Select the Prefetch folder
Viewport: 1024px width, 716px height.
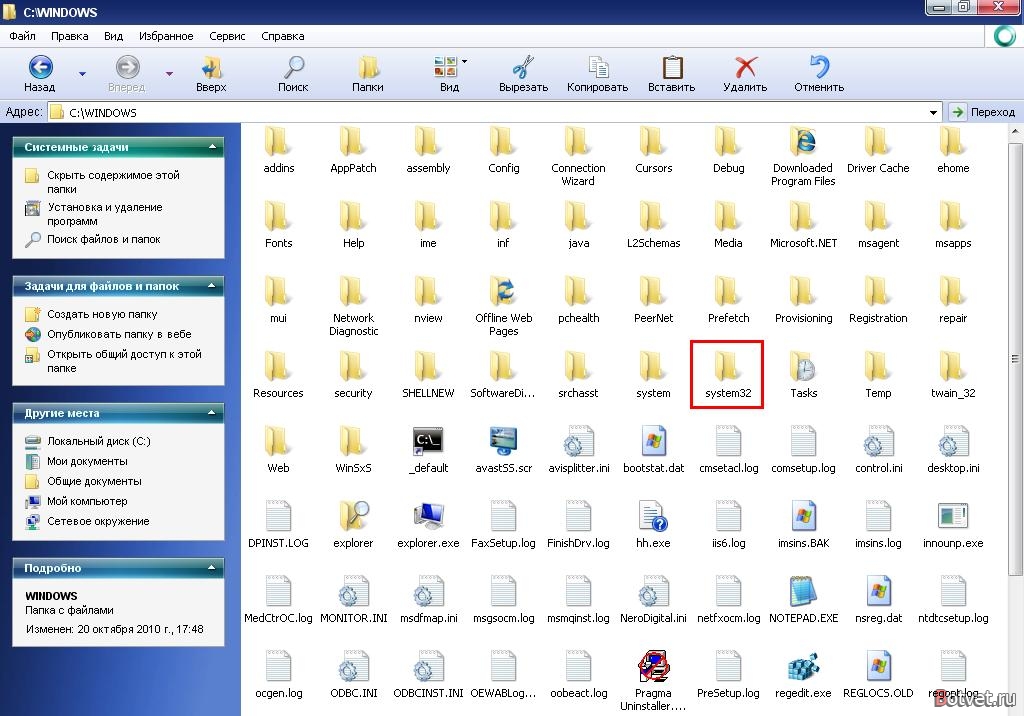(x=728, y=299)
